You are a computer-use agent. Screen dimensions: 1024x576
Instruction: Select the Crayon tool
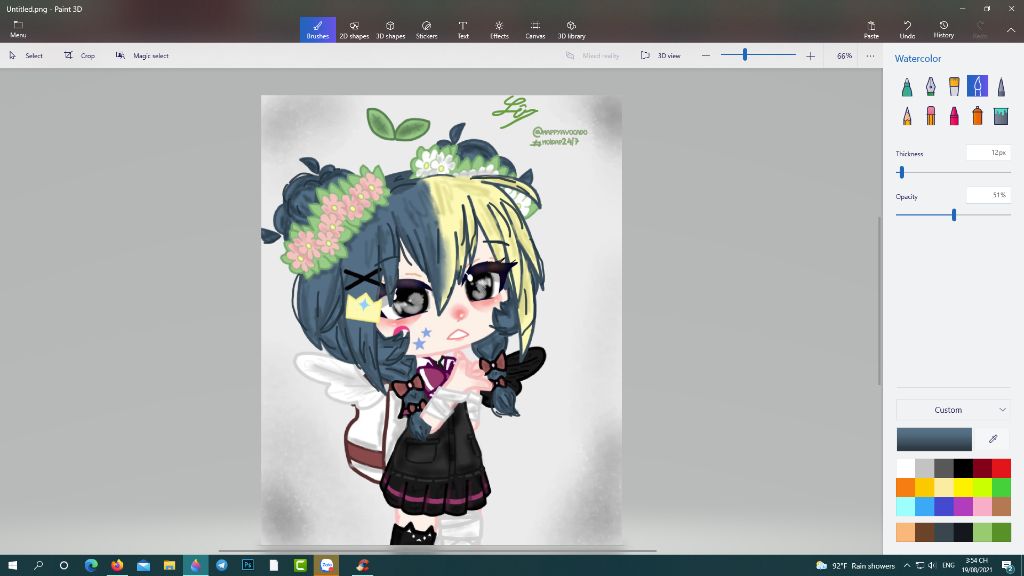pyautogui.click(x=954, y=116)
